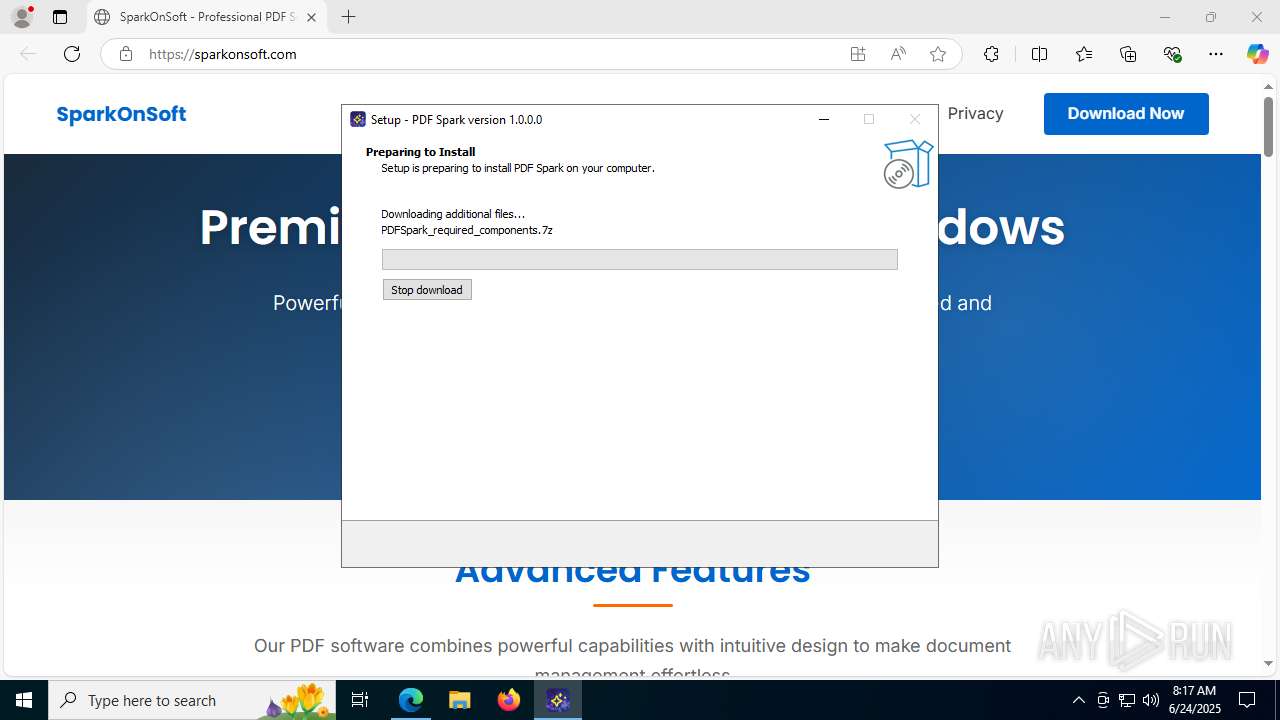Click the app available install icon
This screenshot has width=1280, height=720.
click(858, 54)
